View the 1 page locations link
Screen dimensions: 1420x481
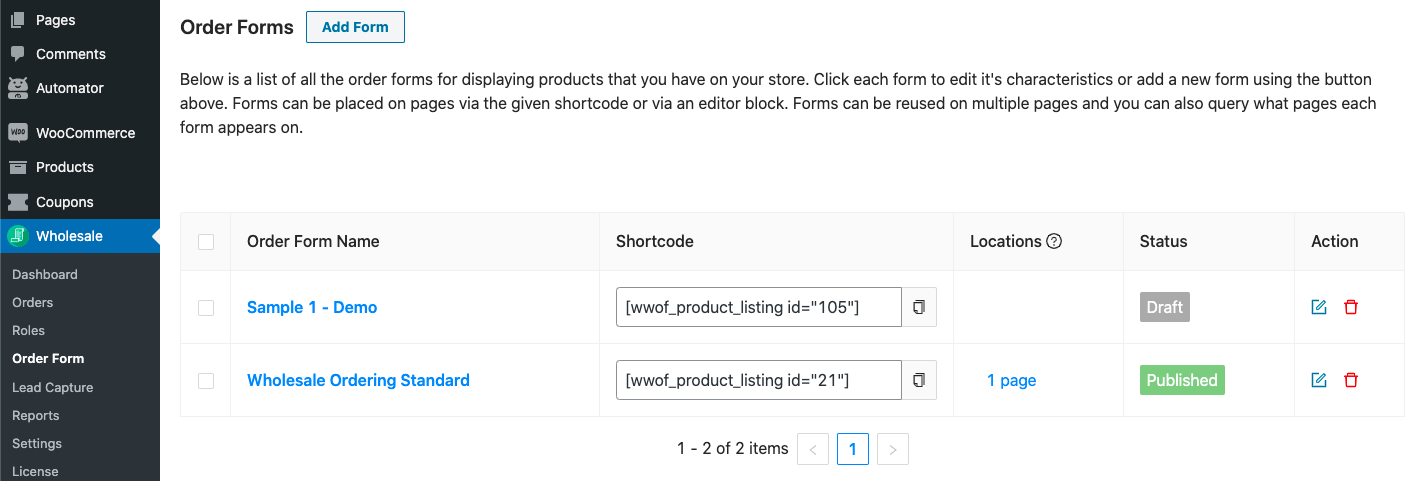coord(1011,380)
